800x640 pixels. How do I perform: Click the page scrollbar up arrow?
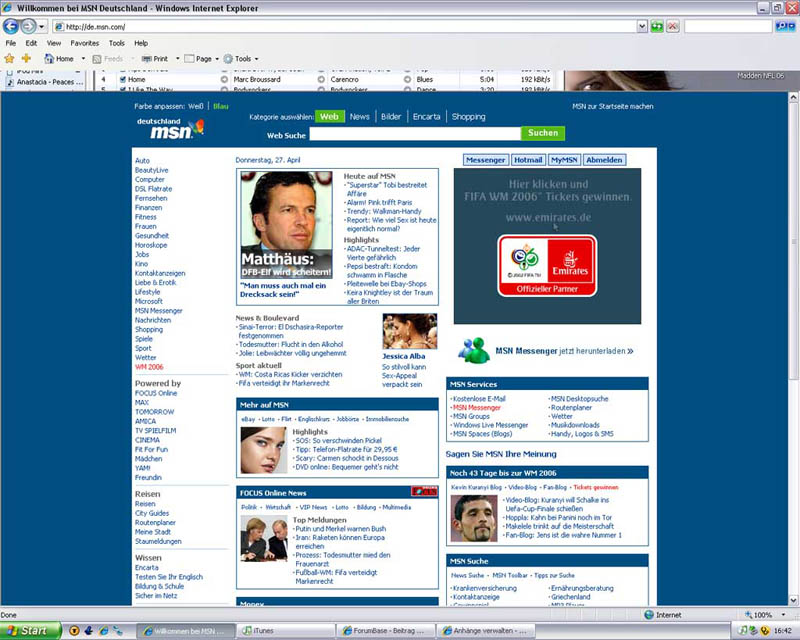coord(793,96)
